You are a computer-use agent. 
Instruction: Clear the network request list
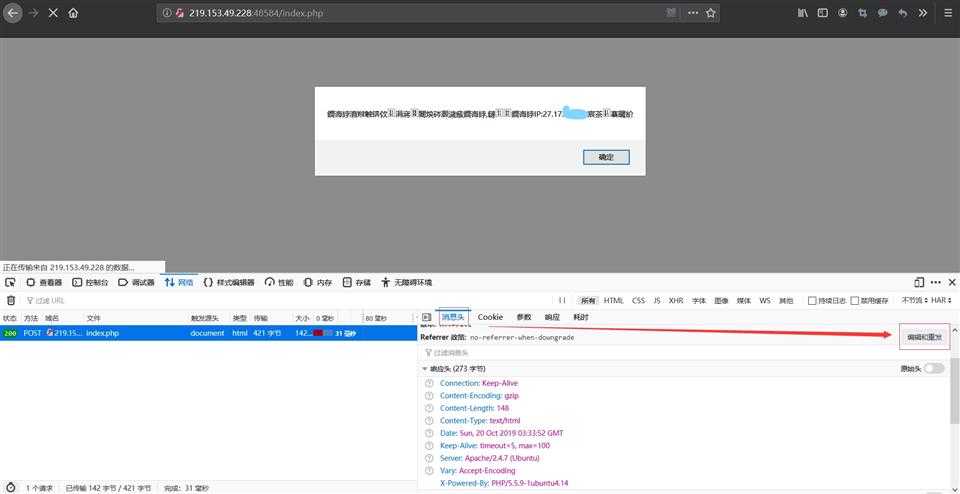pyautogui.click(x=10, y=301)
